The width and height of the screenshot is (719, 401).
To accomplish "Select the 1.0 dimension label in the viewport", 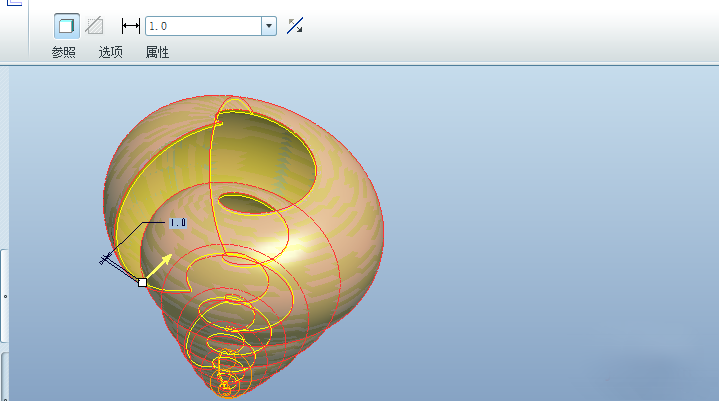I will click(178, 222).
